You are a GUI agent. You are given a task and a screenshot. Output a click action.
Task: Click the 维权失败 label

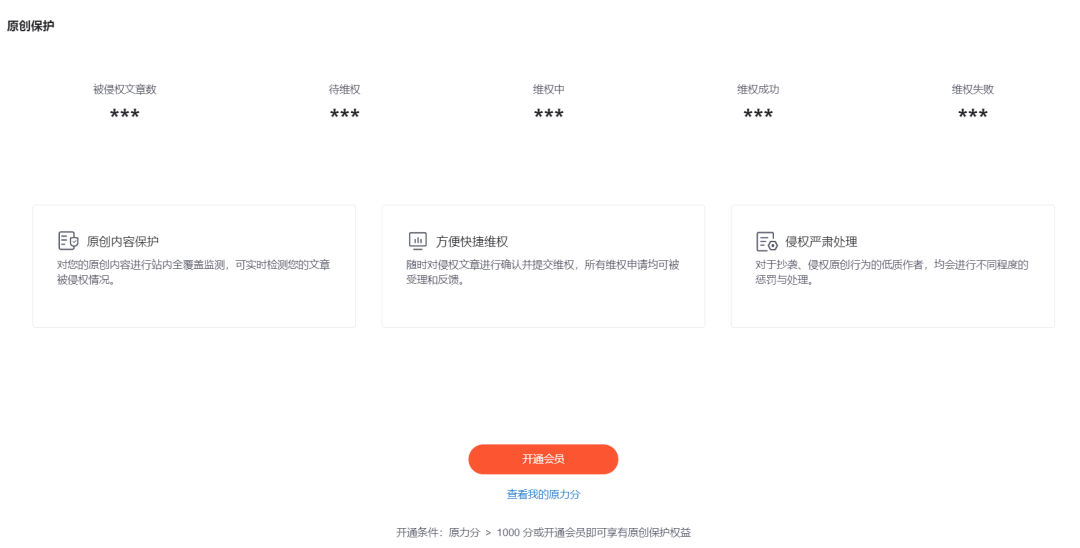[973, 89]
